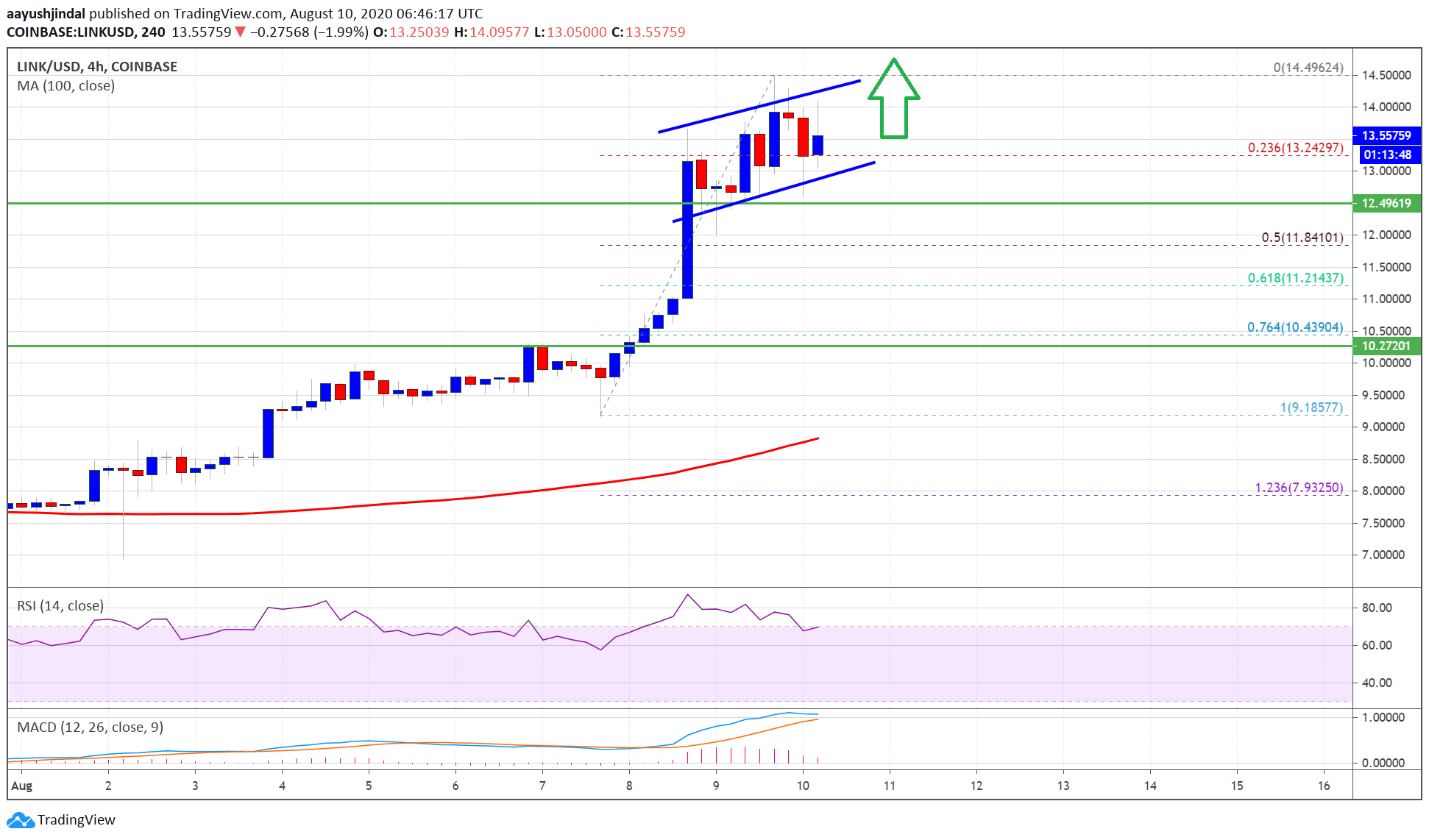Select the MA (100, close) indicator label
The image size is (1429, 840).
pyautogui.click(x=66, y=86)
